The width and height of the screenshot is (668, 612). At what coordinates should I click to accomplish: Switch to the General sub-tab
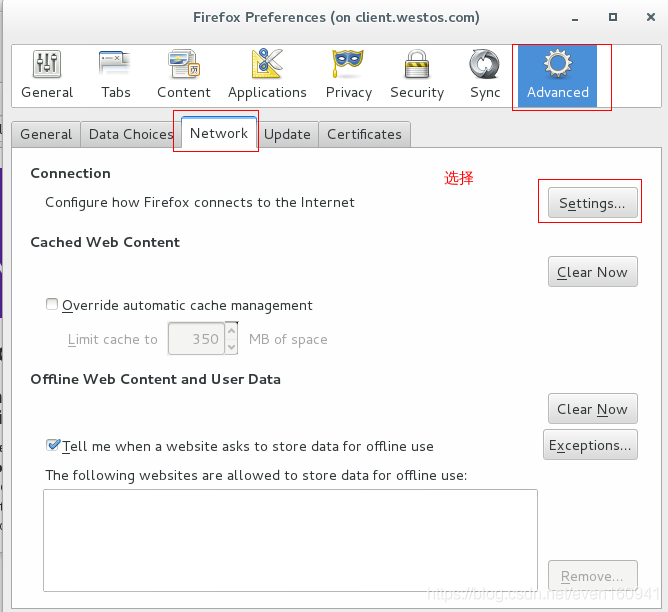(46, 135)
